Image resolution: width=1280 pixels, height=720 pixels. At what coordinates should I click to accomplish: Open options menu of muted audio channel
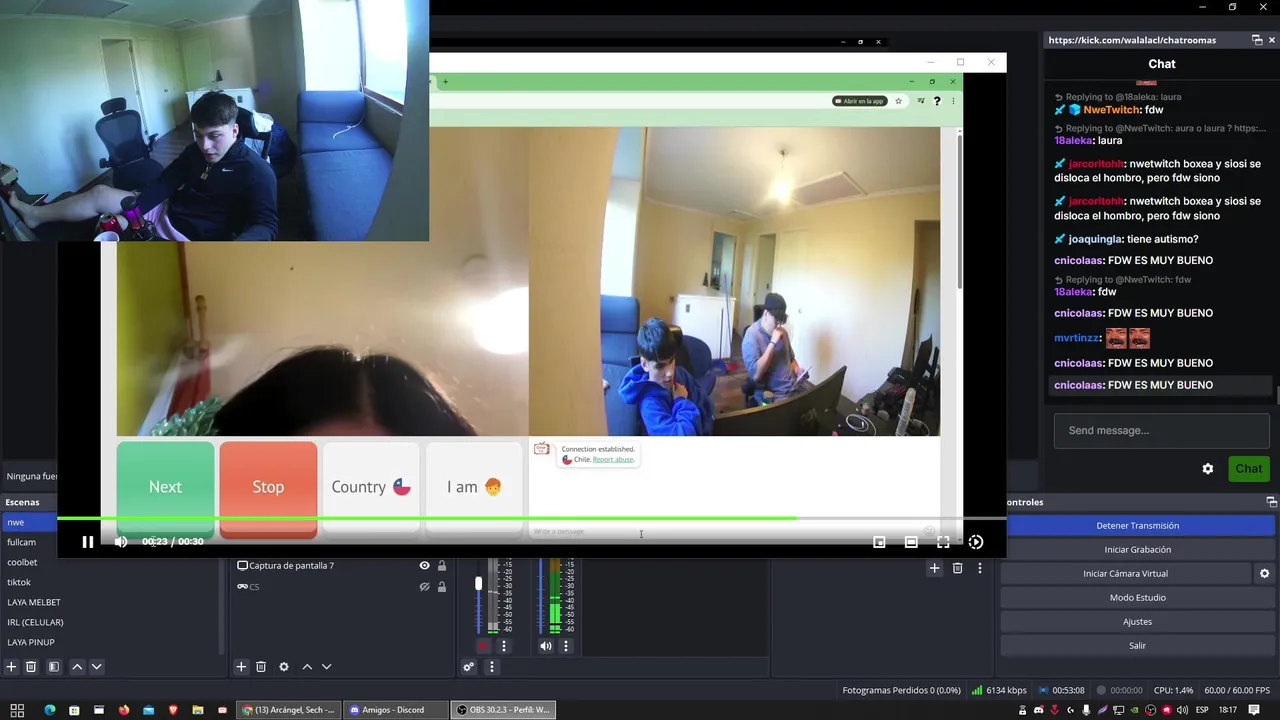(x=504, y=646)
